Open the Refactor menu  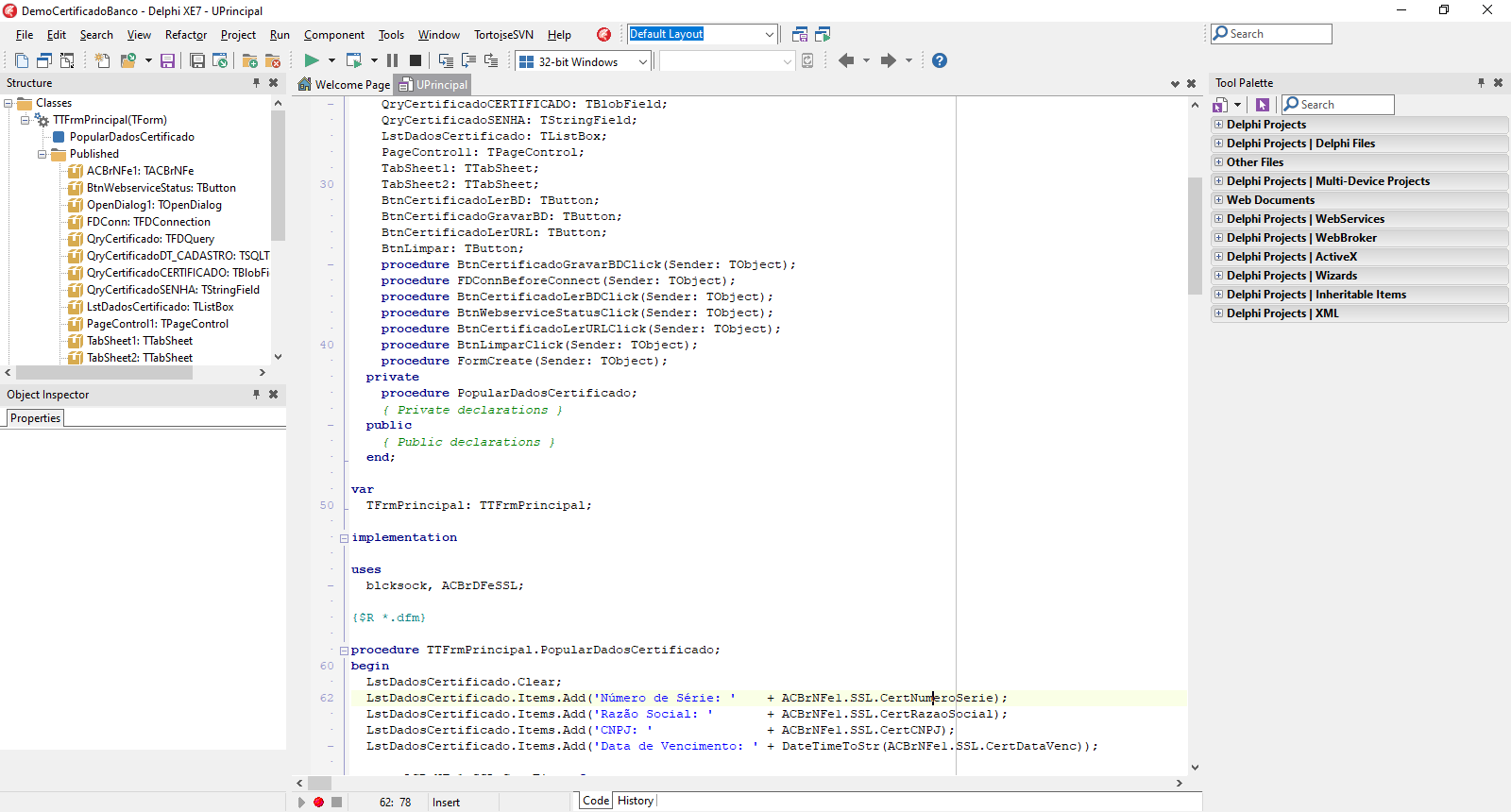point(186,35)
